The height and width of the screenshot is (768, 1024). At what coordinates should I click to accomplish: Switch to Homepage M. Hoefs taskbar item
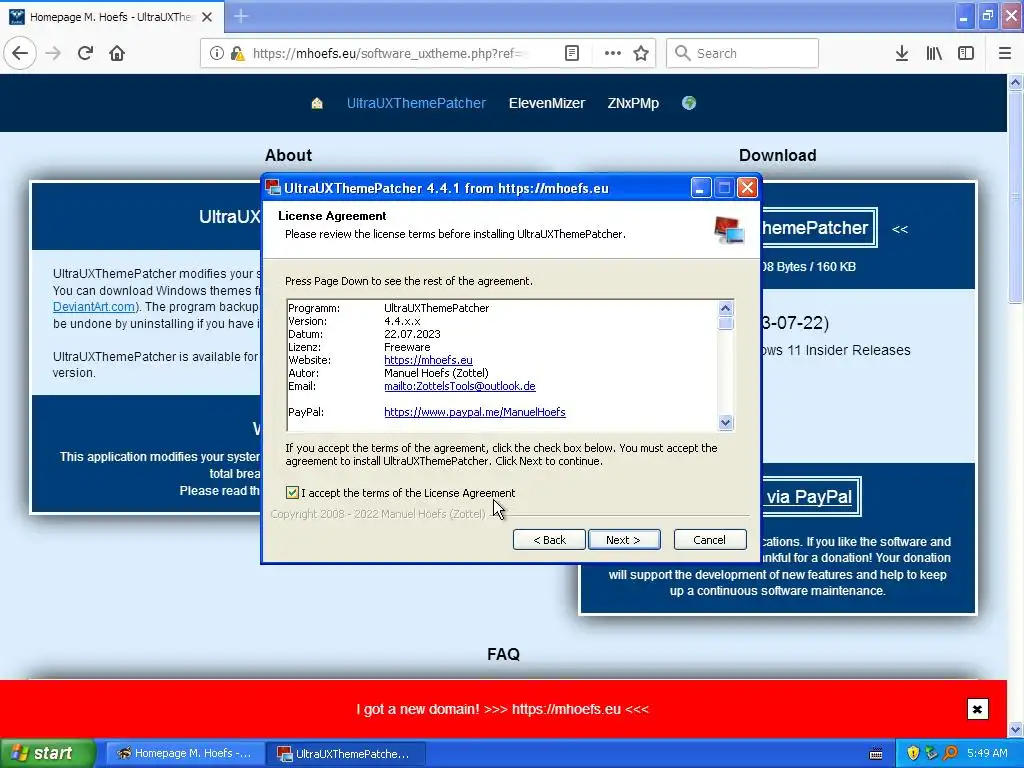coord(184,753)
